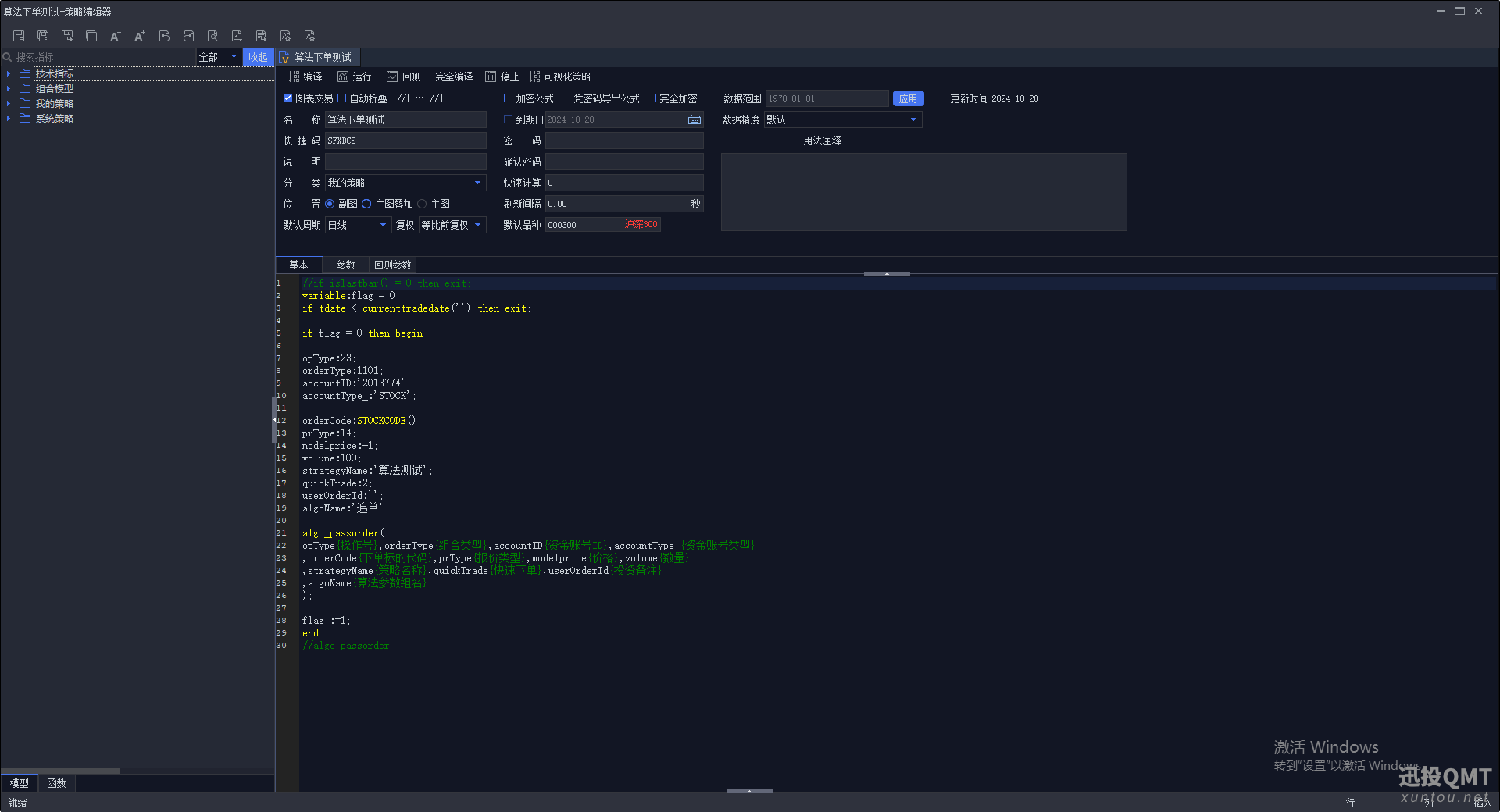The width and height of the screenshot is (1500, 812).
Task: Open the 全部 filter dropdown
Action: (x=218, y=57)
